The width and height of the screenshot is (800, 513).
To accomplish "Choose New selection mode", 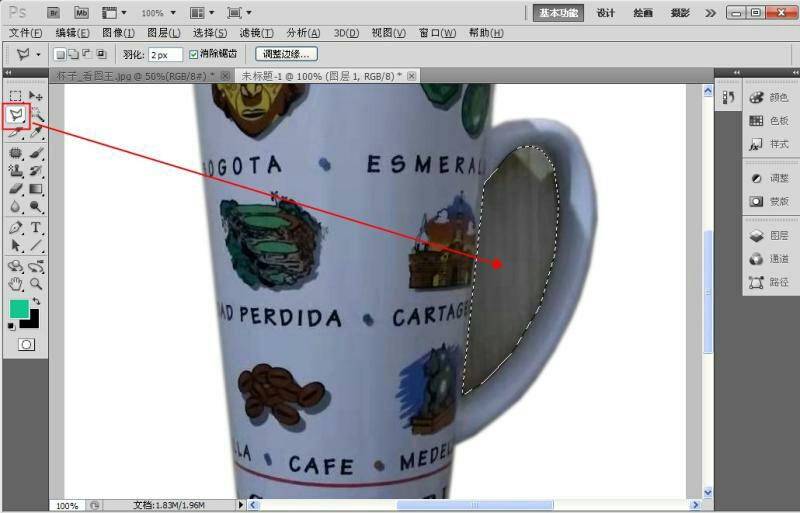I will 60,54.
